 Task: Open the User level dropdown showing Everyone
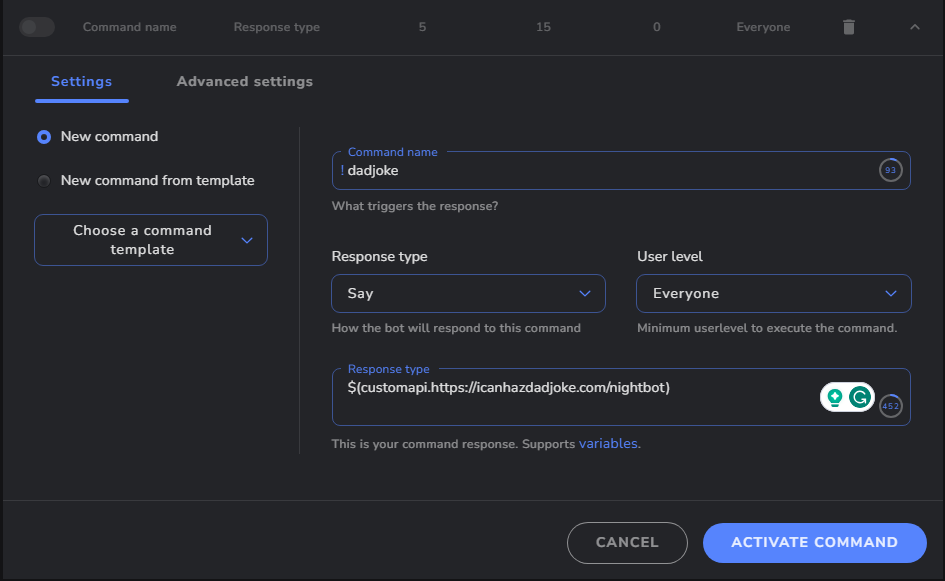point(773,293)
